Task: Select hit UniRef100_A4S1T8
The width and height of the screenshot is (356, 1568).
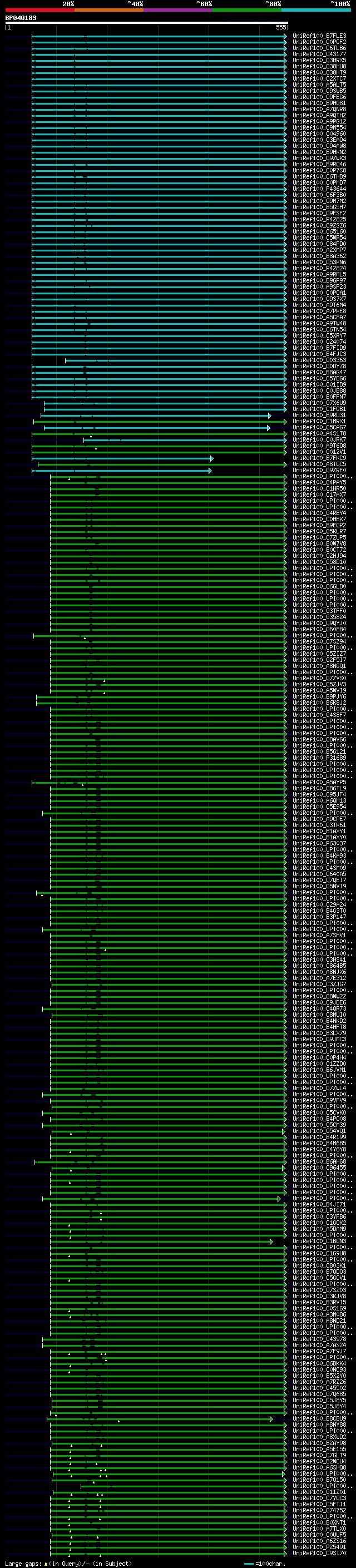Action: (319, 433)
